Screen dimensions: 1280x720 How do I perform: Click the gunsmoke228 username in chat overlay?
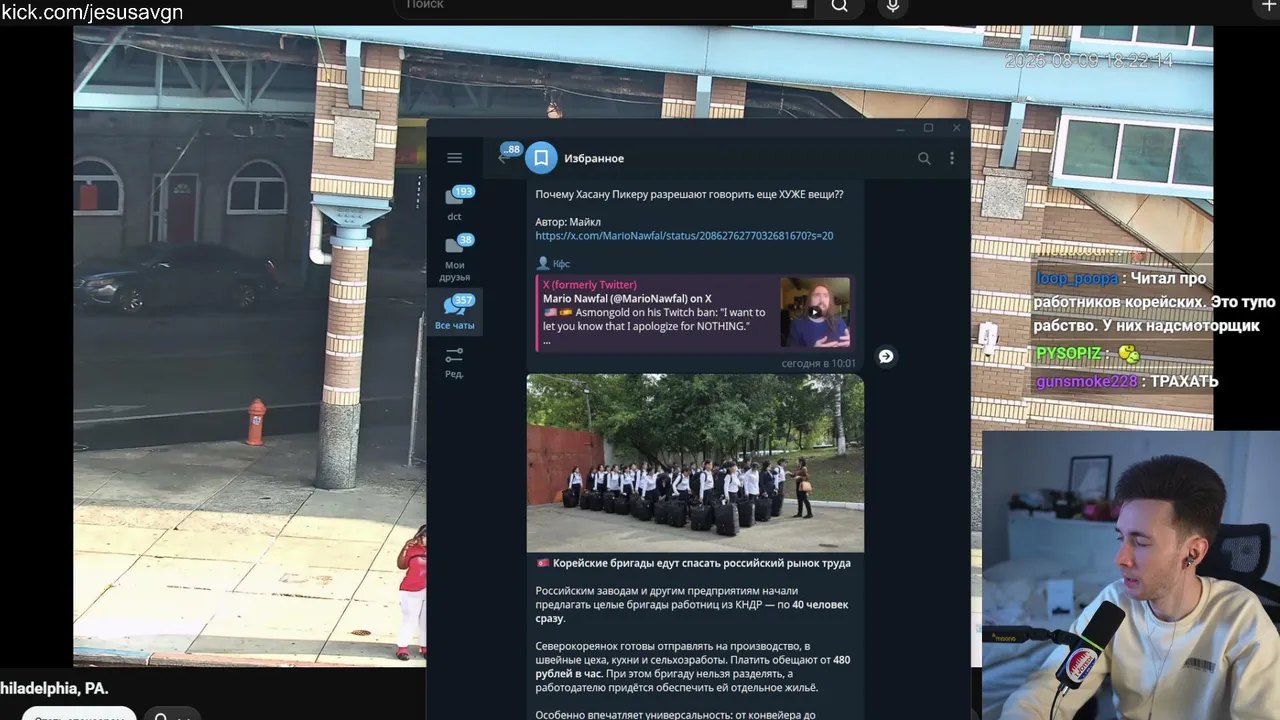(1086, 382)
